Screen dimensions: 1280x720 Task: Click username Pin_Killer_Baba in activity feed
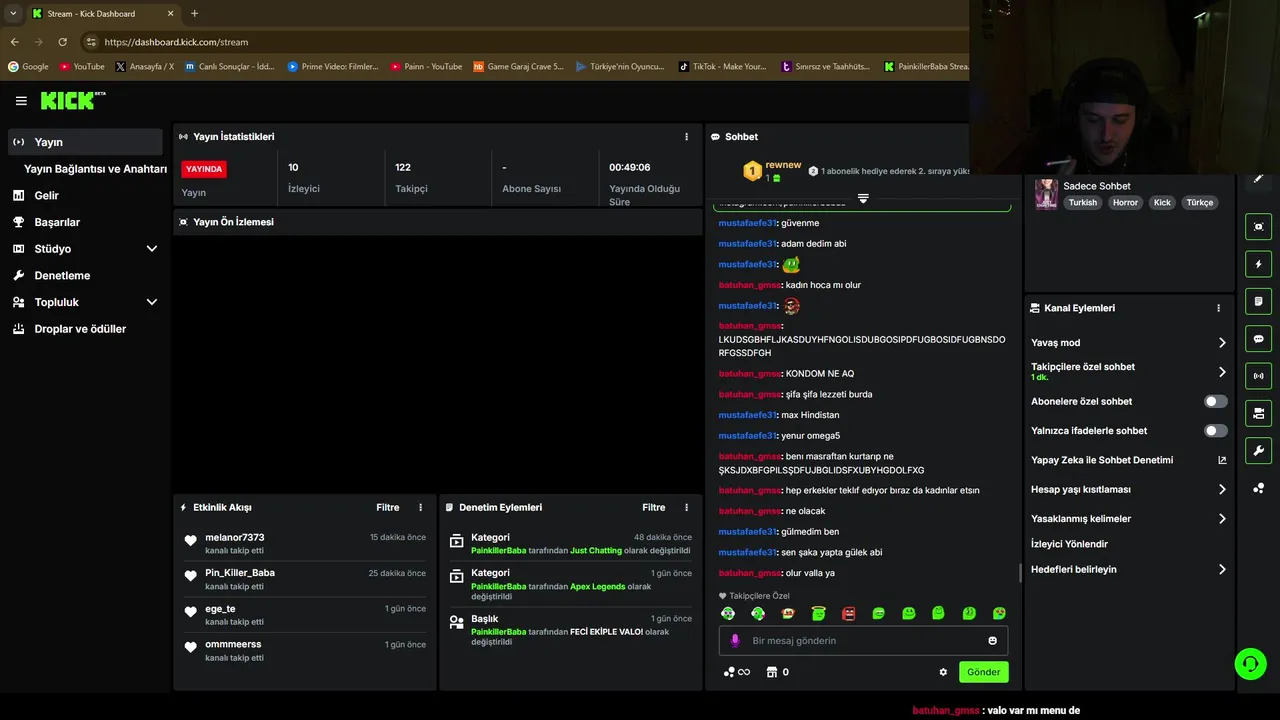pyautogui.click(x=240, y=573)
